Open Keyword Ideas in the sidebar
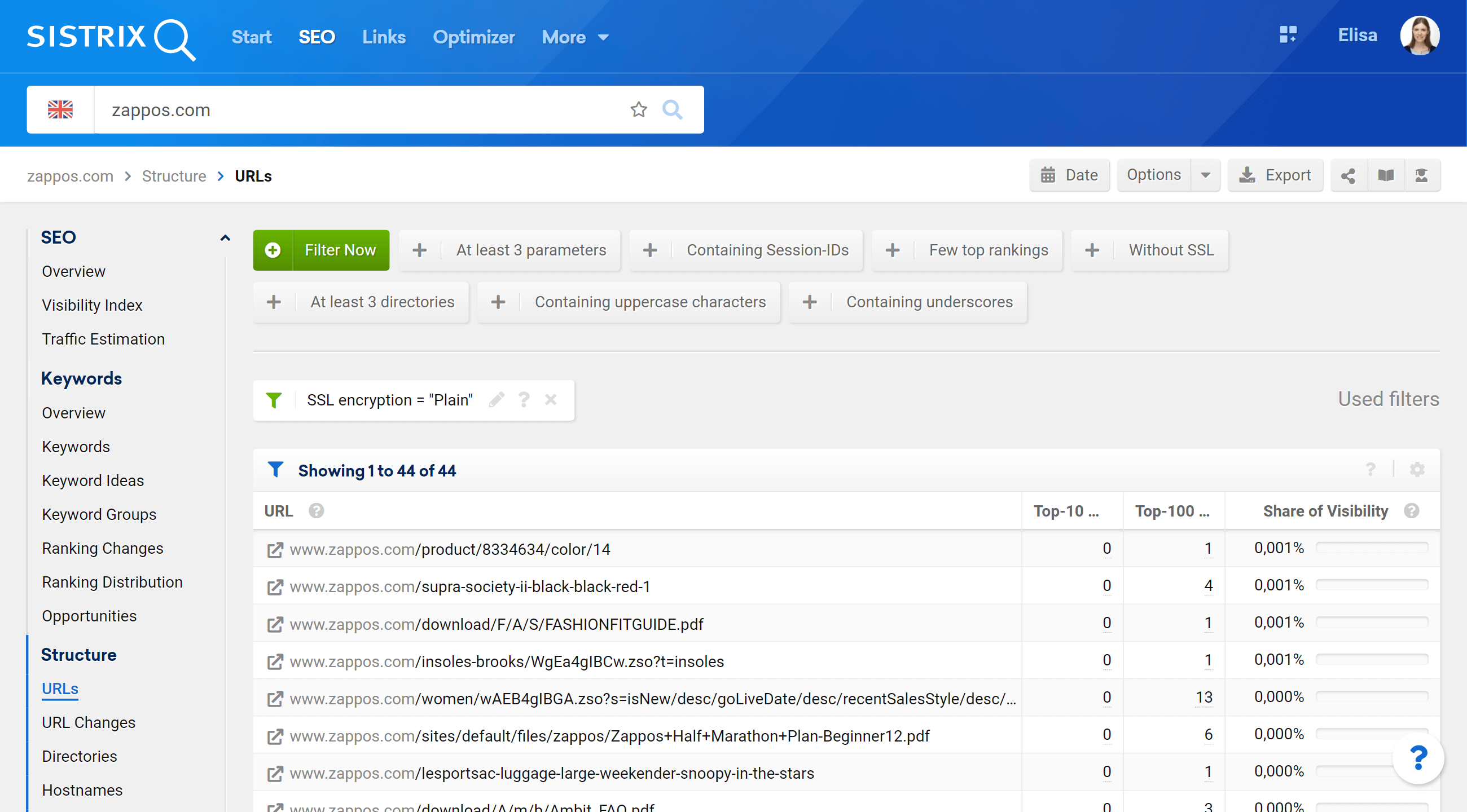 coord(93,481)
